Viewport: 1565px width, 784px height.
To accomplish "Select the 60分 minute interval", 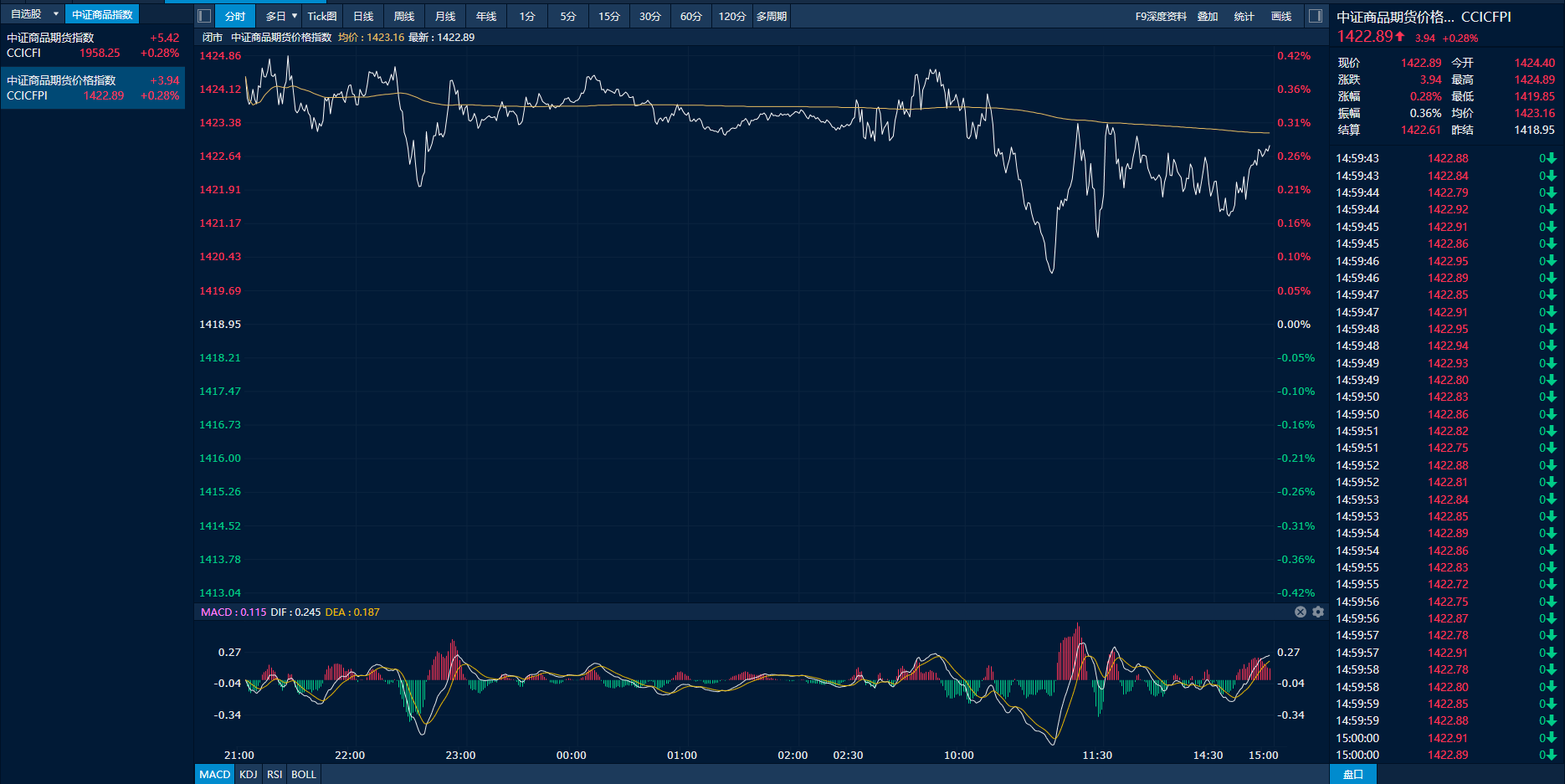I will point(690,16).
